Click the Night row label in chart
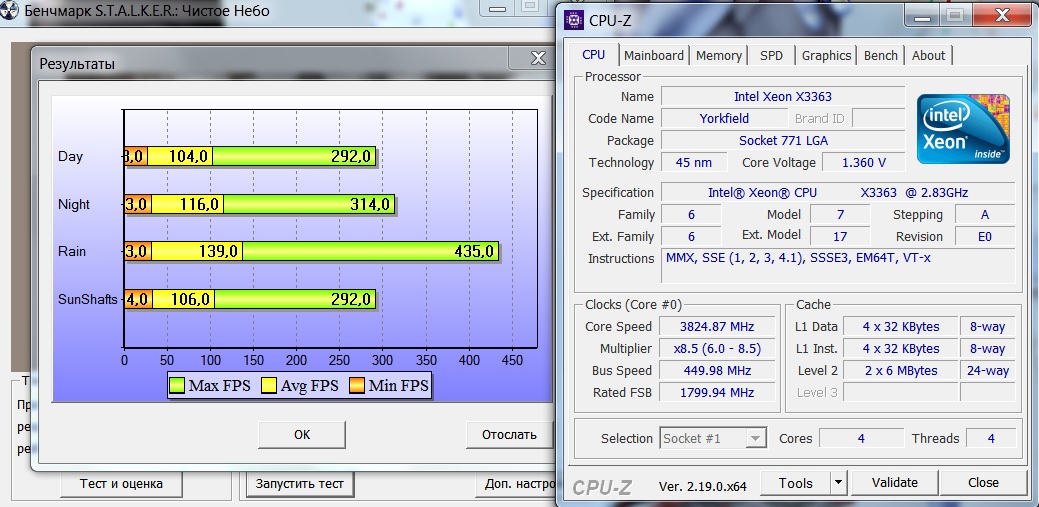Viewport: 1039px width, 507px height. point(74,205)
